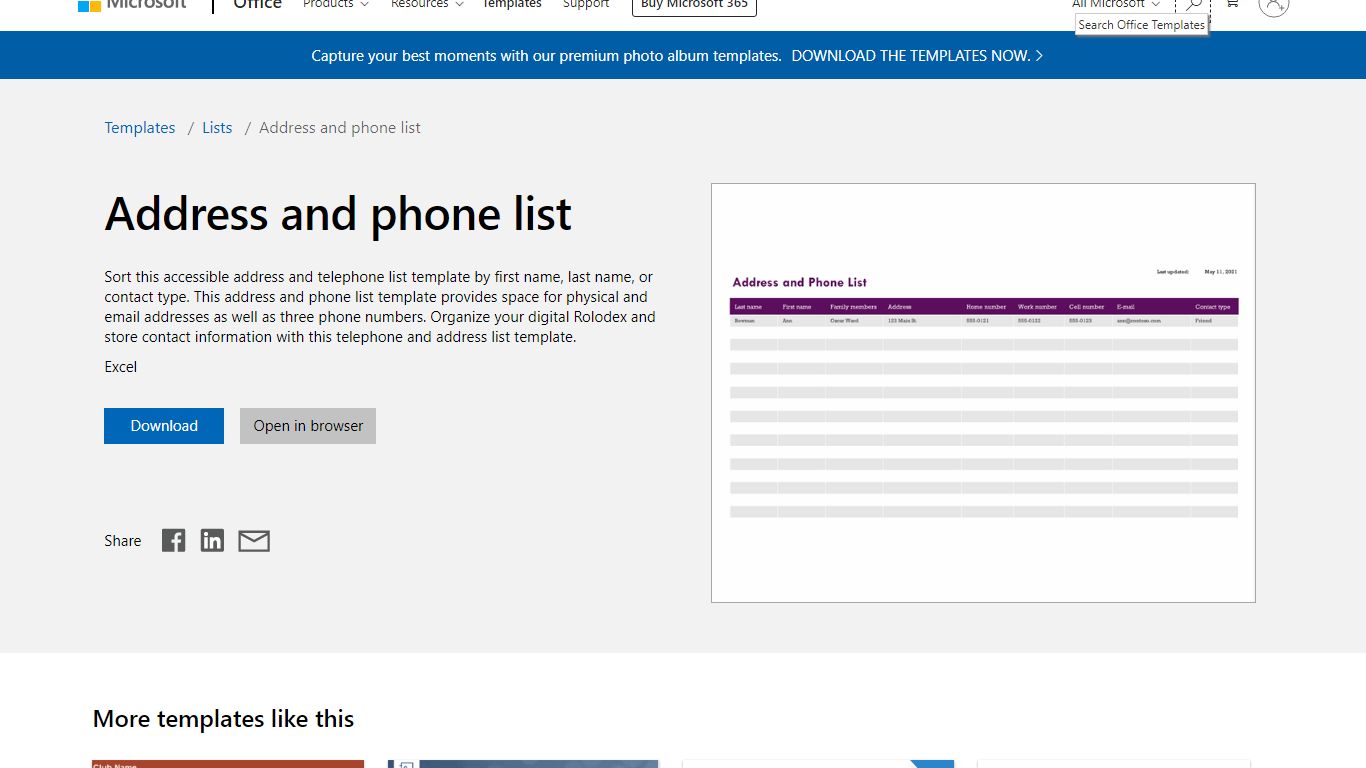
Task: Share via the email envelope icon
Action: pyautogui.click(x=254, y=541)
